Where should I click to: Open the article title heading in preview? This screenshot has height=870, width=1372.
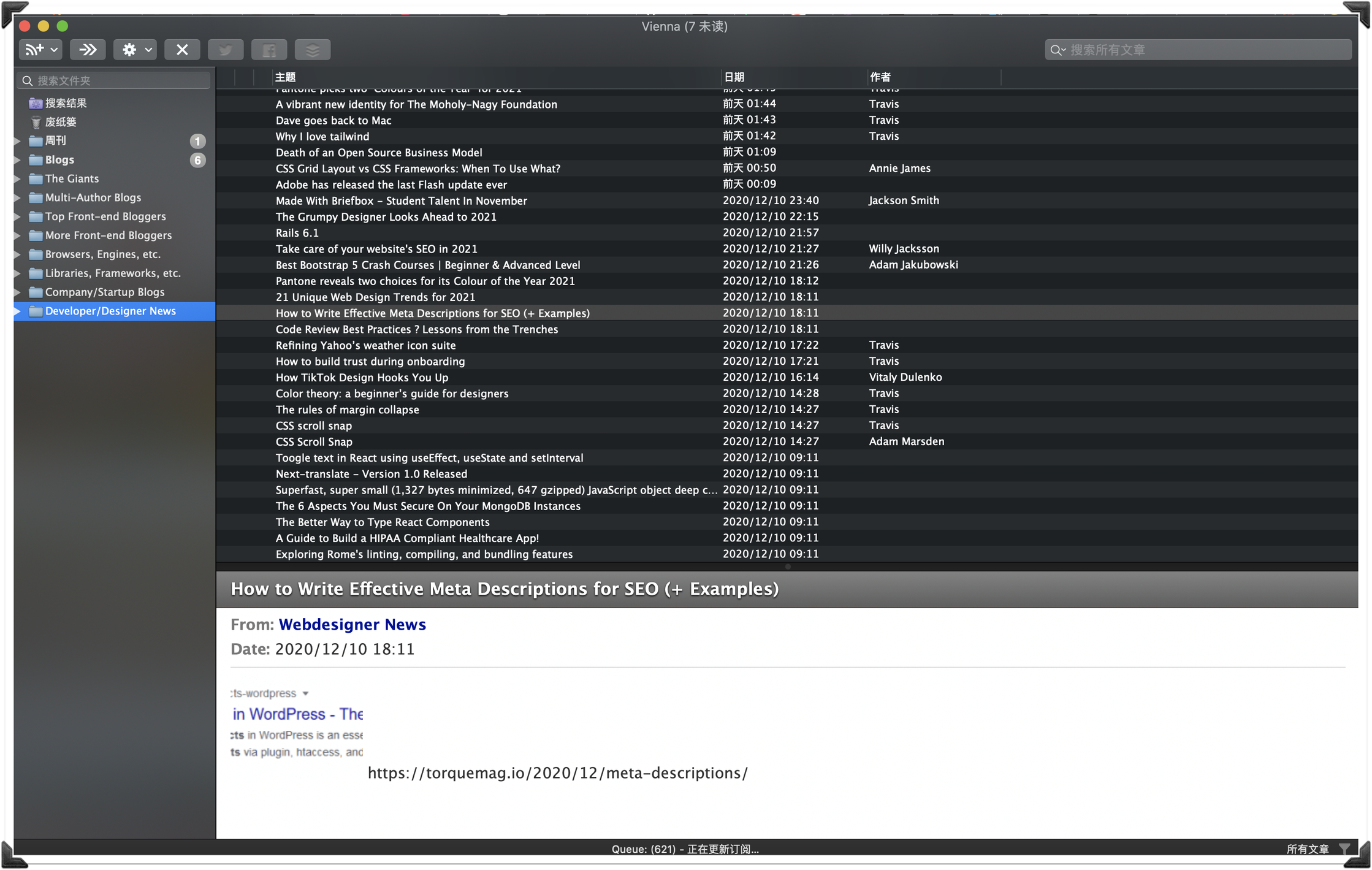click(x=505, y=589)
